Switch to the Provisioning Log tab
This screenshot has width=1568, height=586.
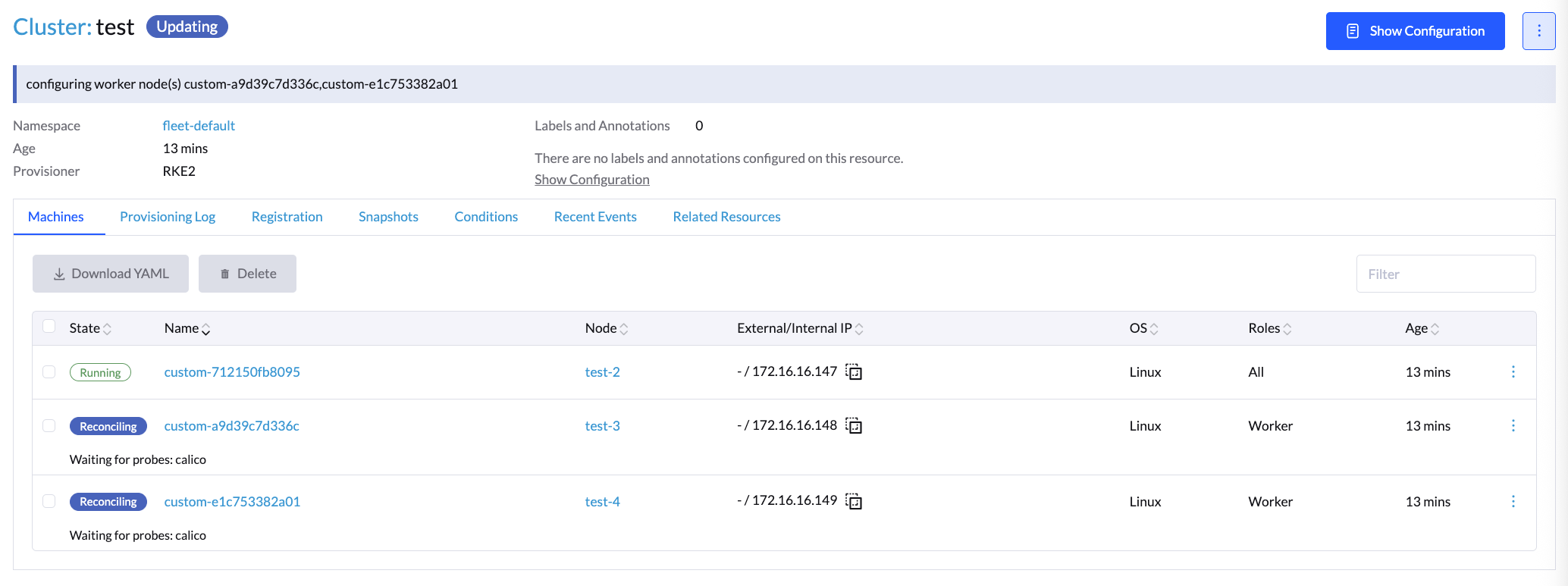coord(168,217)
